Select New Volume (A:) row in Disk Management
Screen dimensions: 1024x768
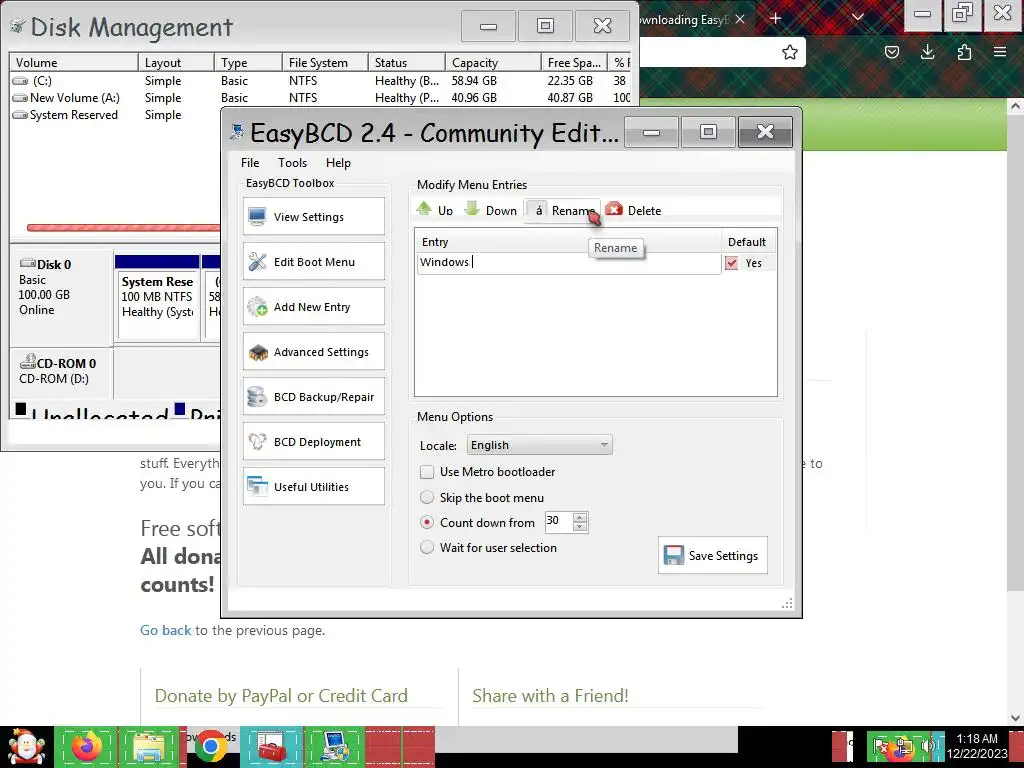pyautogui.click(x=321, y=97)
